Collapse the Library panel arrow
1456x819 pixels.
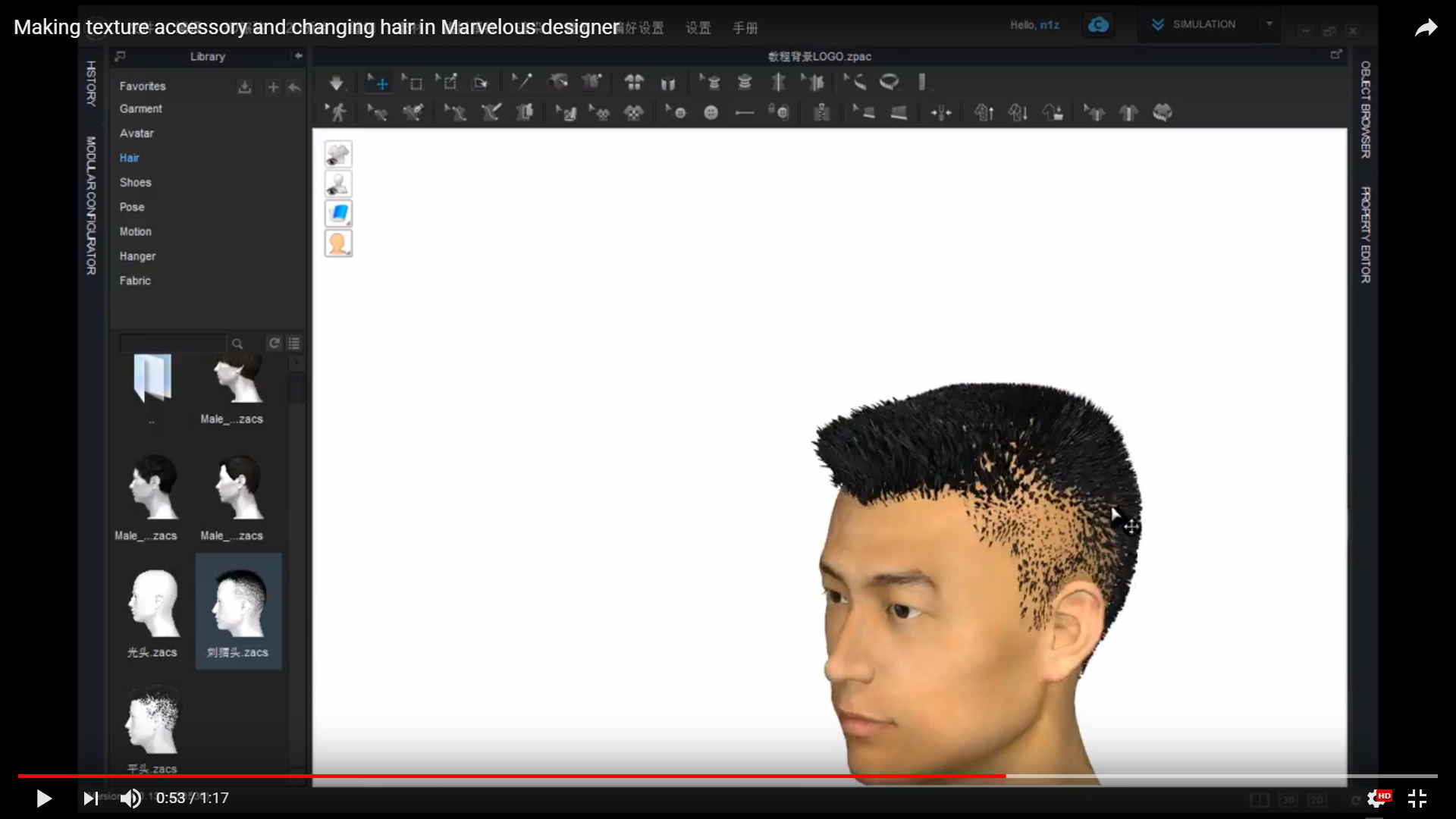pyautogui.click(x=298, y=56)
